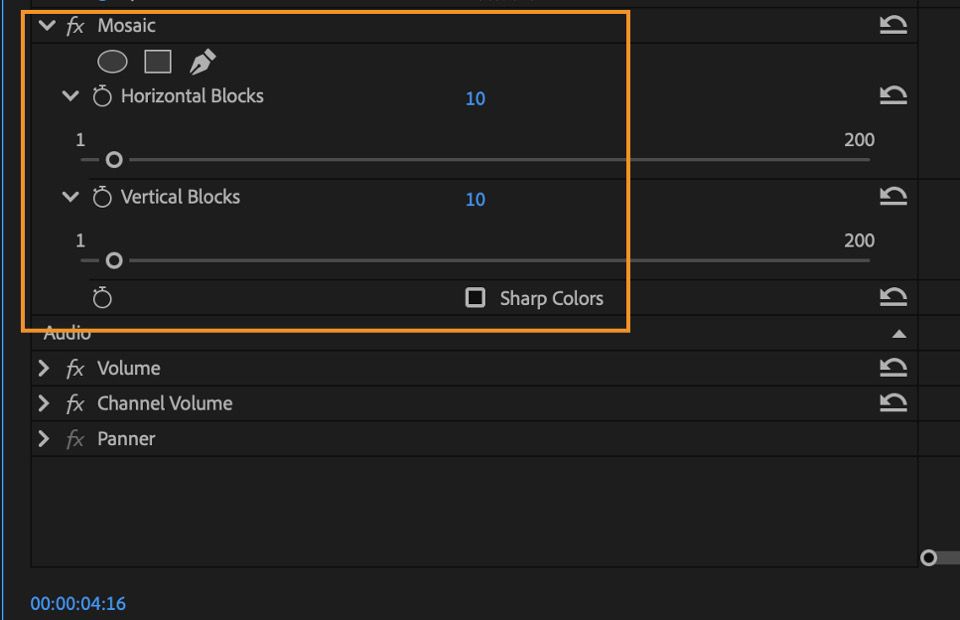
Task: Reset the Sharp Colors parameter
Action: pyautogui.click(x=893, y=297)
